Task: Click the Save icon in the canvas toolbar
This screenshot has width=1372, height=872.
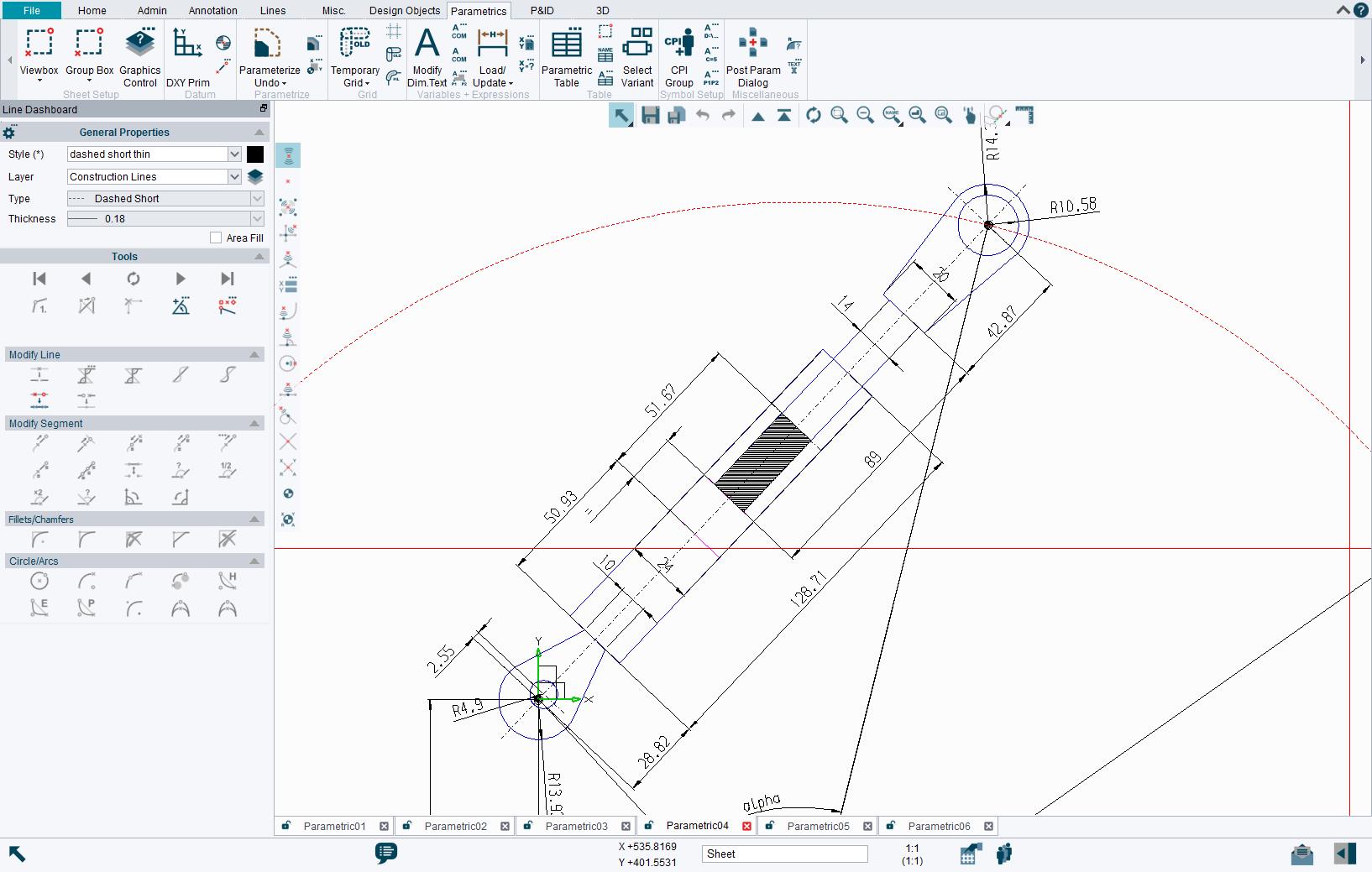Action: [649, 115]
